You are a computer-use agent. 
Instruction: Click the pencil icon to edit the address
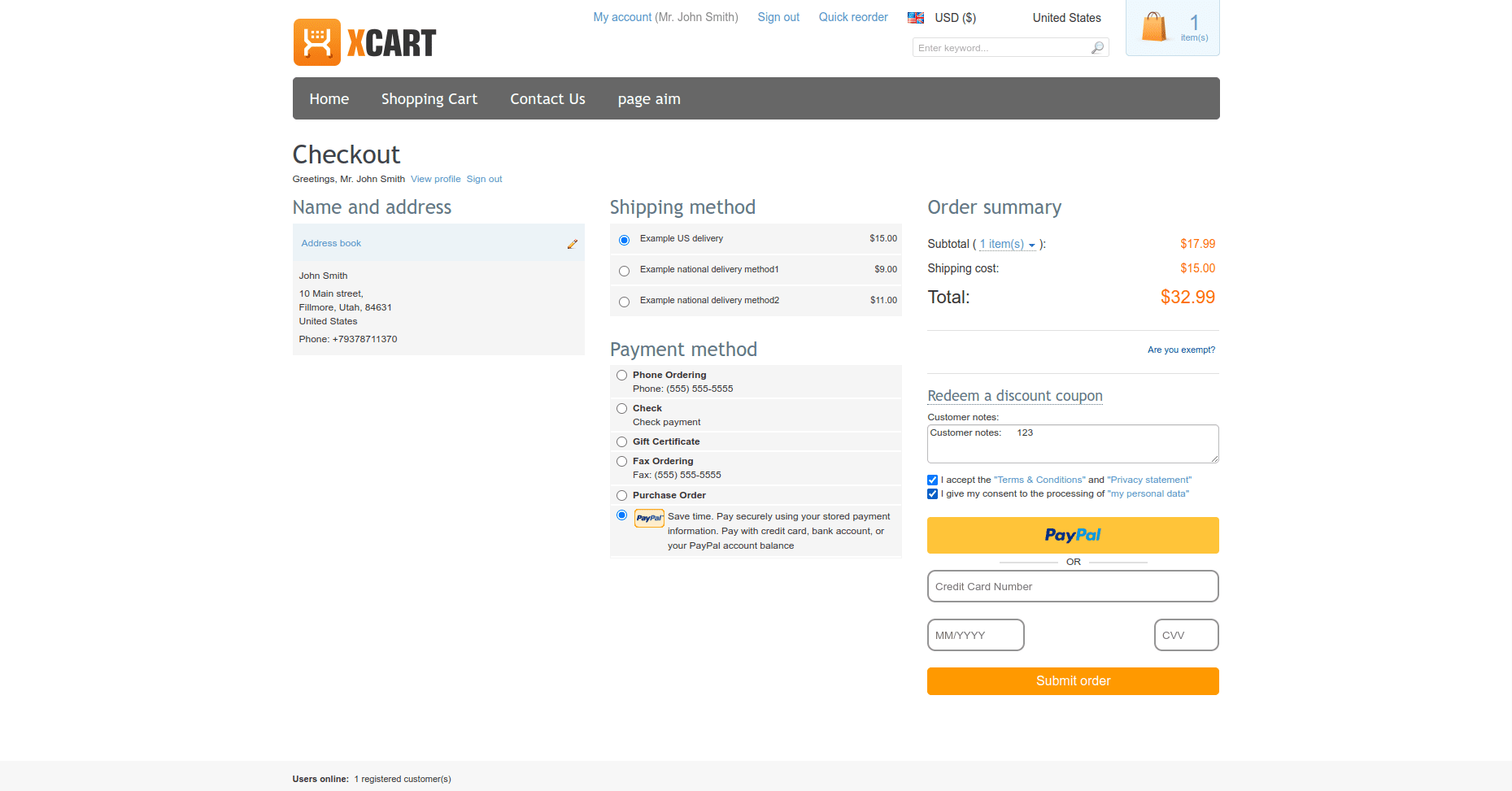pos(573,242)
